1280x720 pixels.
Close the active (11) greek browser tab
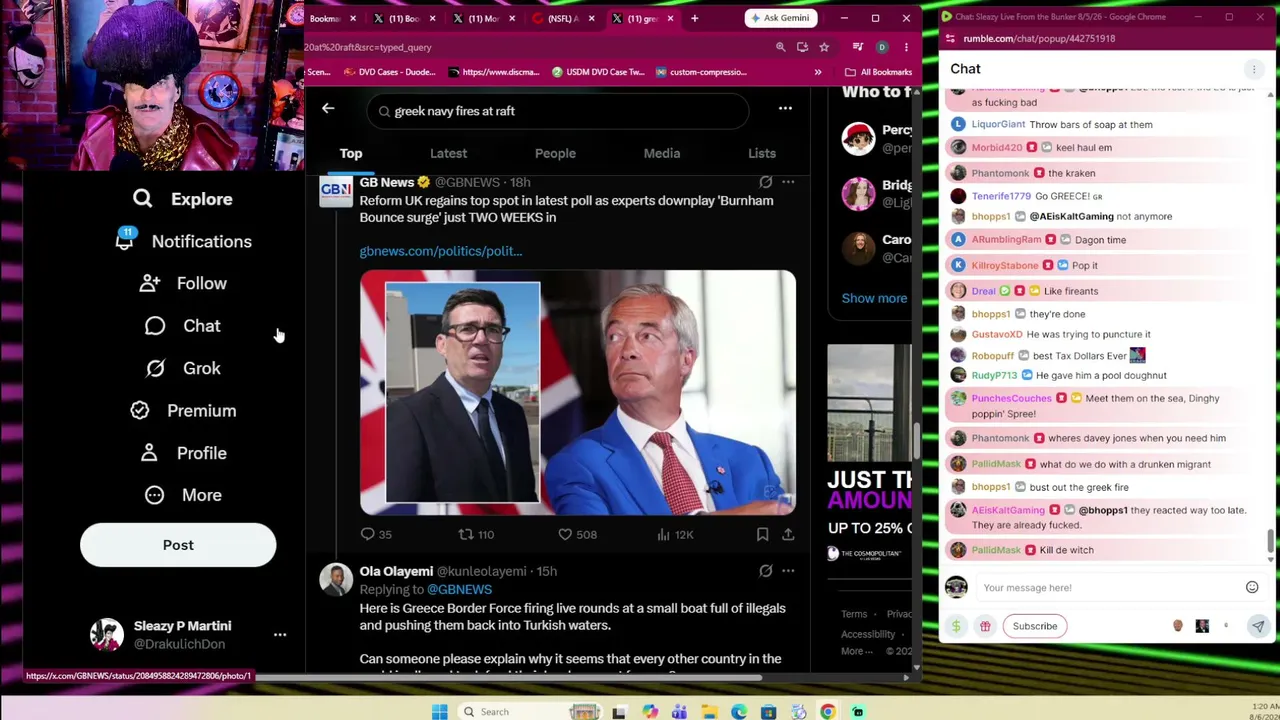(x=670, y=18)
